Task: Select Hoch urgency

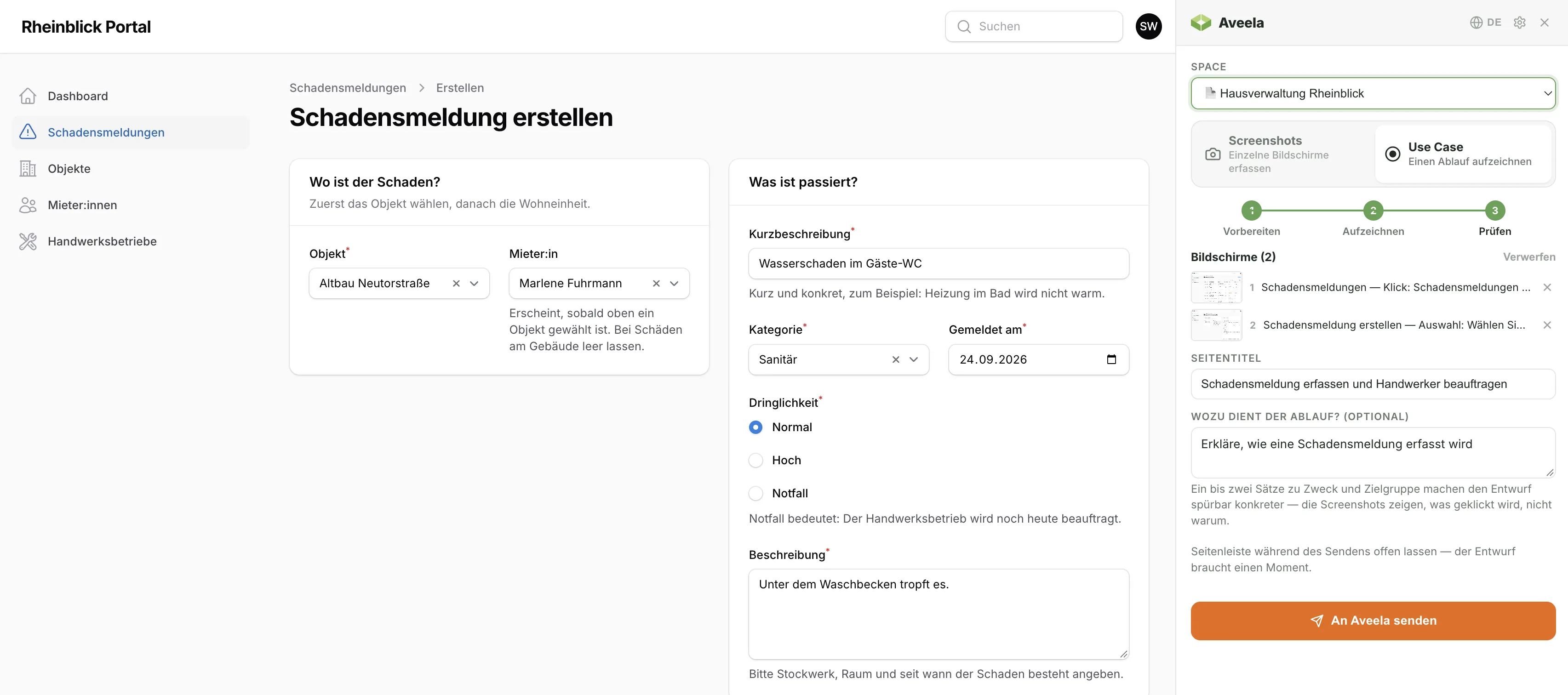Action: 755,460
